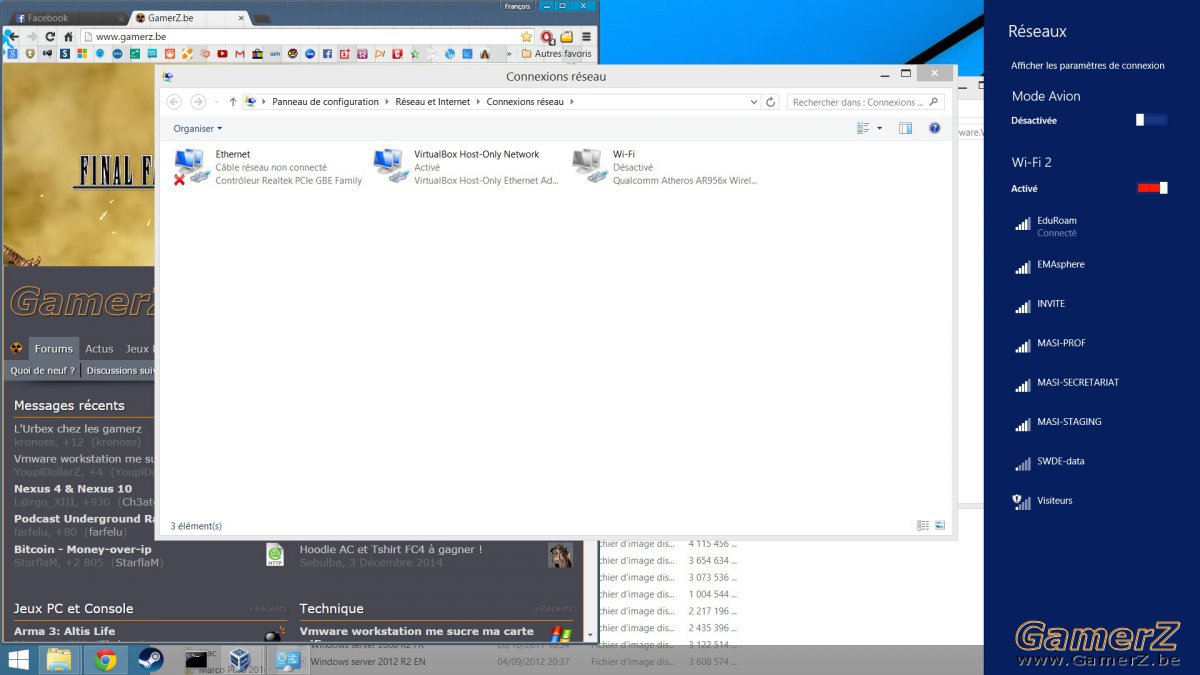Open help in Connexions réseau window
This screenshot has width=1200, height=675.
(x=935, y=128)
